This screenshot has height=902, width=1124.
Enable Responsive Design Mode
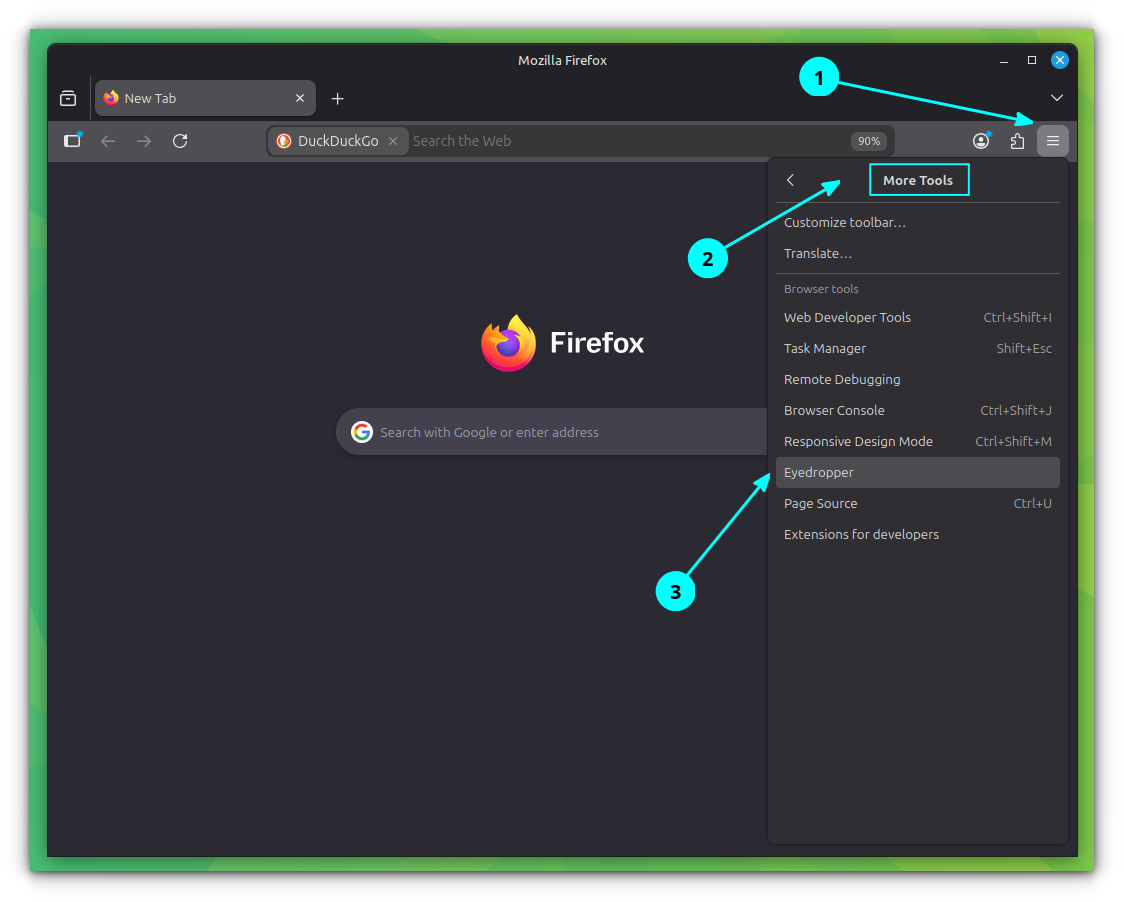(x=918, y=441)
